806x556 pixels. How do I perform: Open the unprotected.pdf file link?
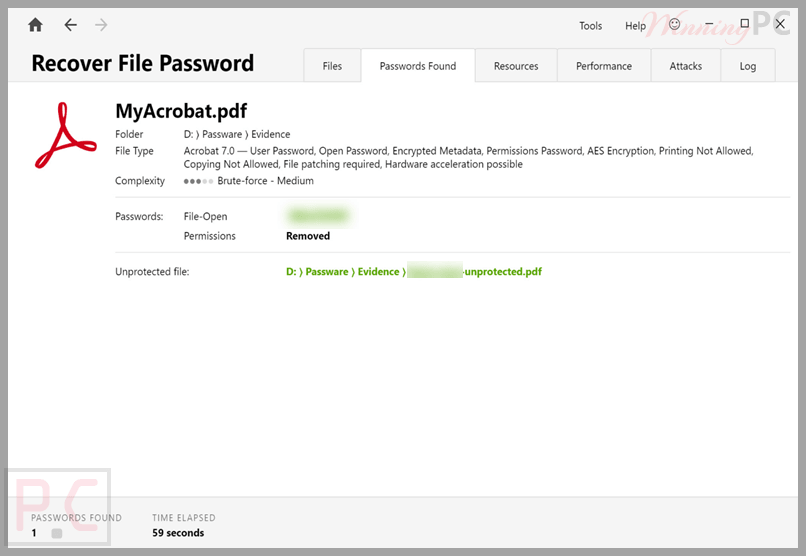pyautogui.click(x=414, y=271)
